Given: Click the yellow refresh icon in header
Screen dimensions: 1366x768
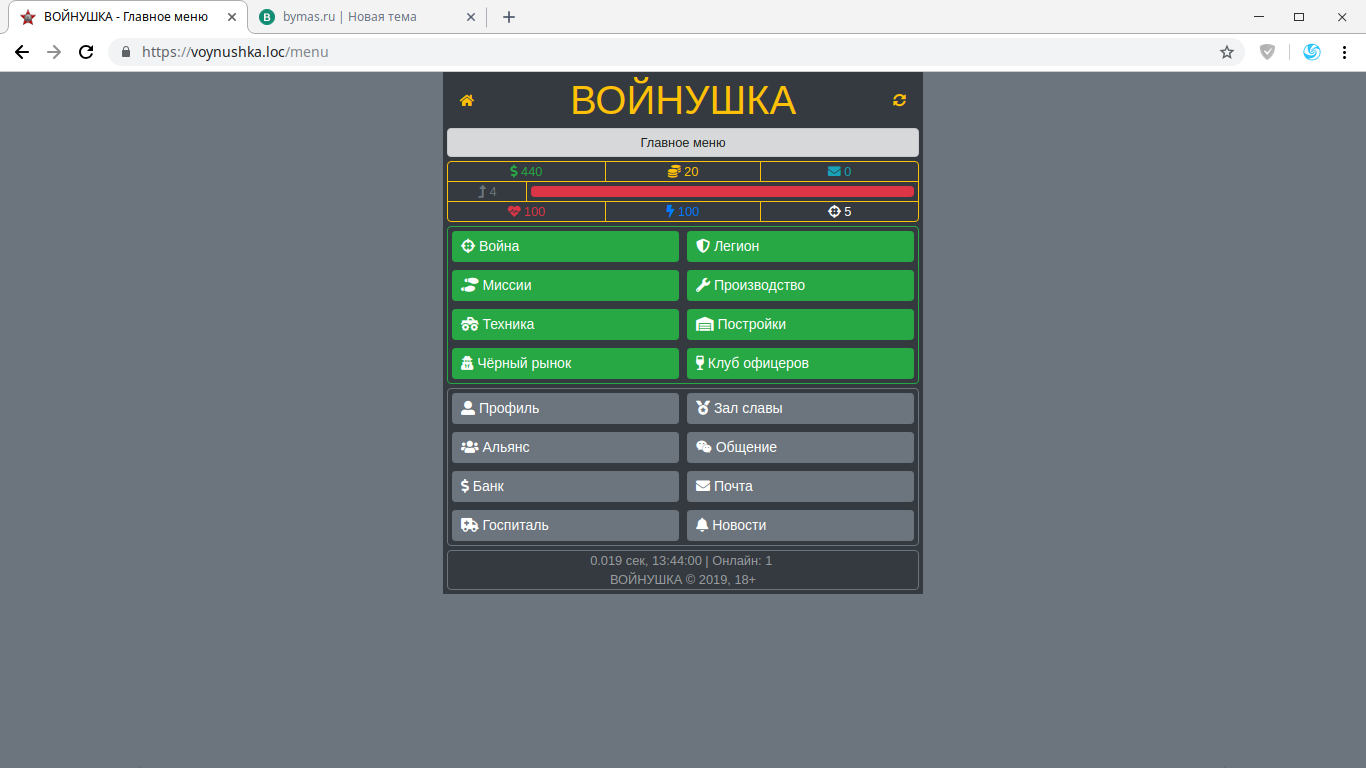Looking at the screenshot, I should pyautogui.click(x=899, y=100).
